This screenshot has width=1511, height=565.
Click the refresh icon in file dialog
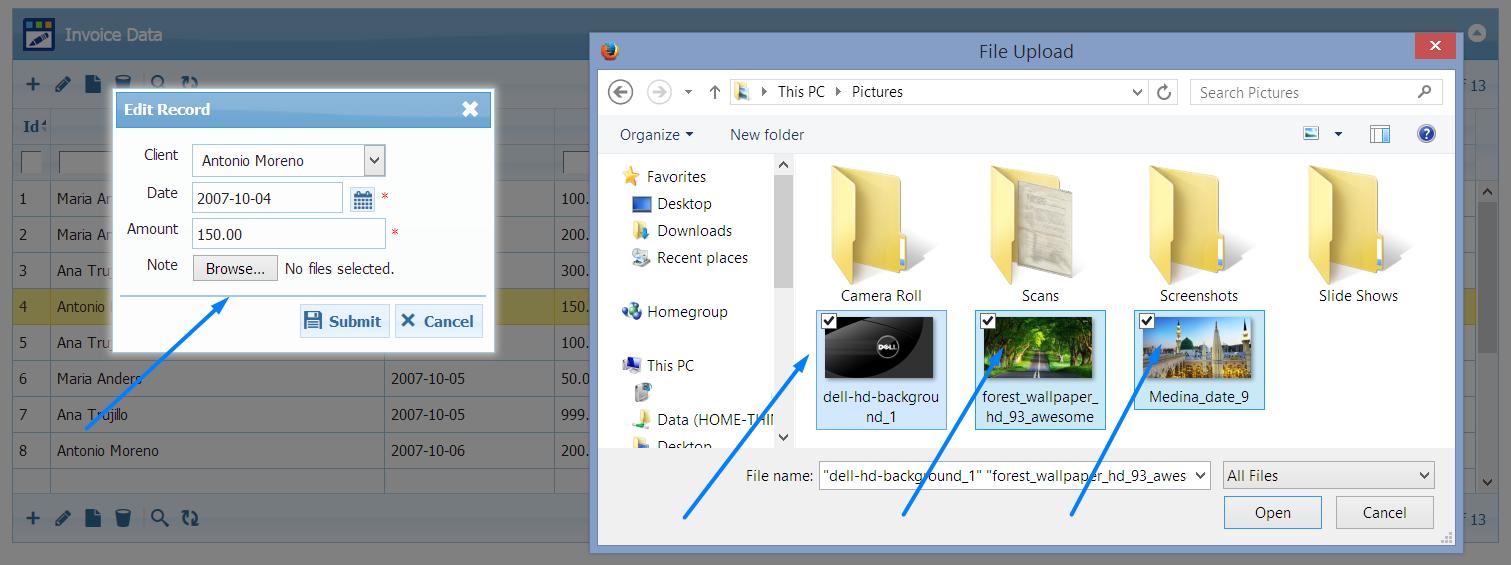[x=1164, y=92]
